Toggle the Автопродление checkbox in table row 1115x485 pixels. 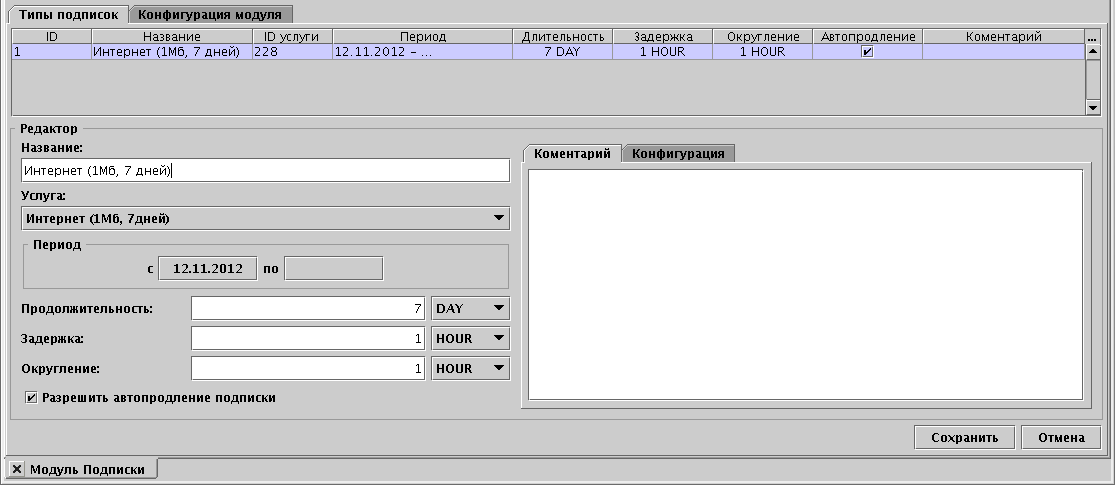(867, 52)
